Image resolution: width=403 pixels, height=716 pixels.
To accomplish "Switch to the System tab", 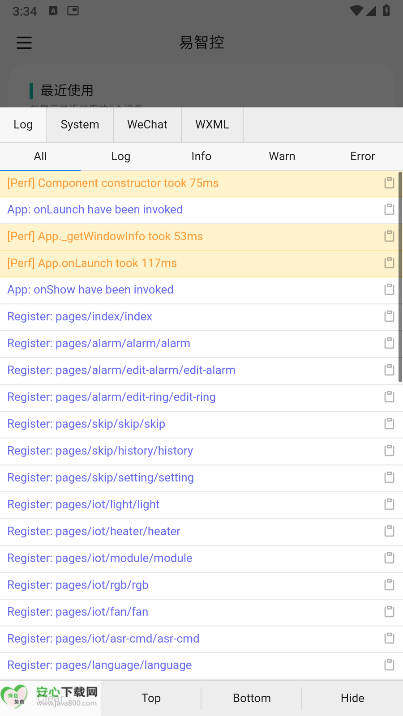I will [x=80, y=125].
